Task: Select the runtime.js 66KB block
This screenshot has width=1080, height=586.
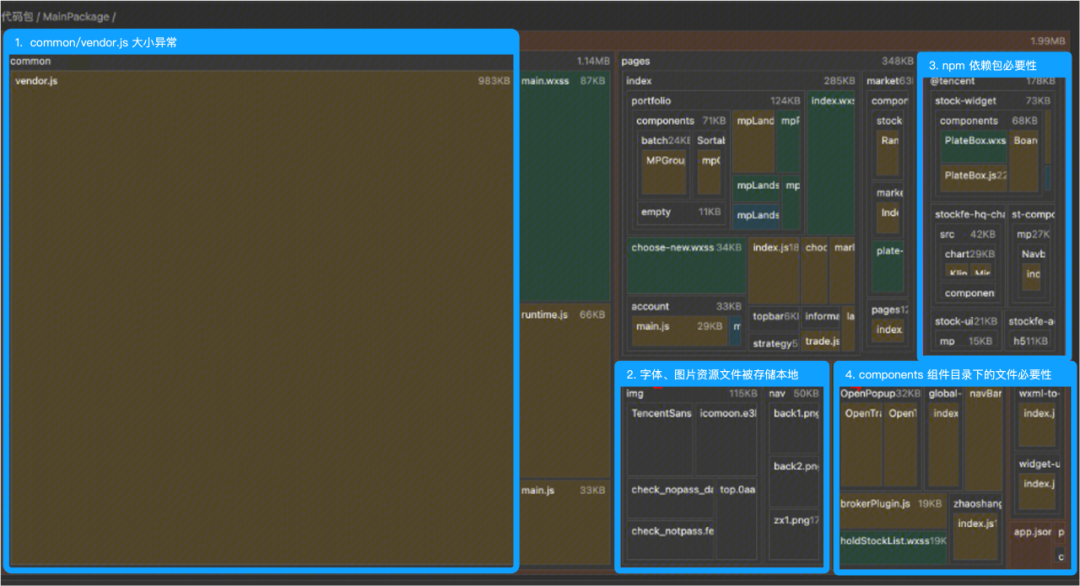Action: [564, 390]
